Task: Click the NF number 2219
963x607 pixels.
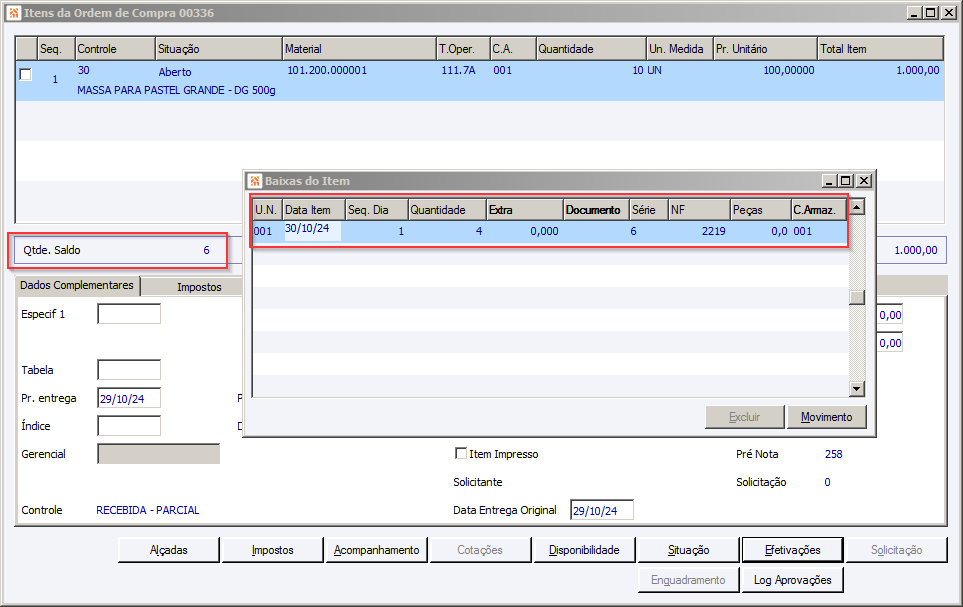Action: pyautogui.click(x=714, y=231)
